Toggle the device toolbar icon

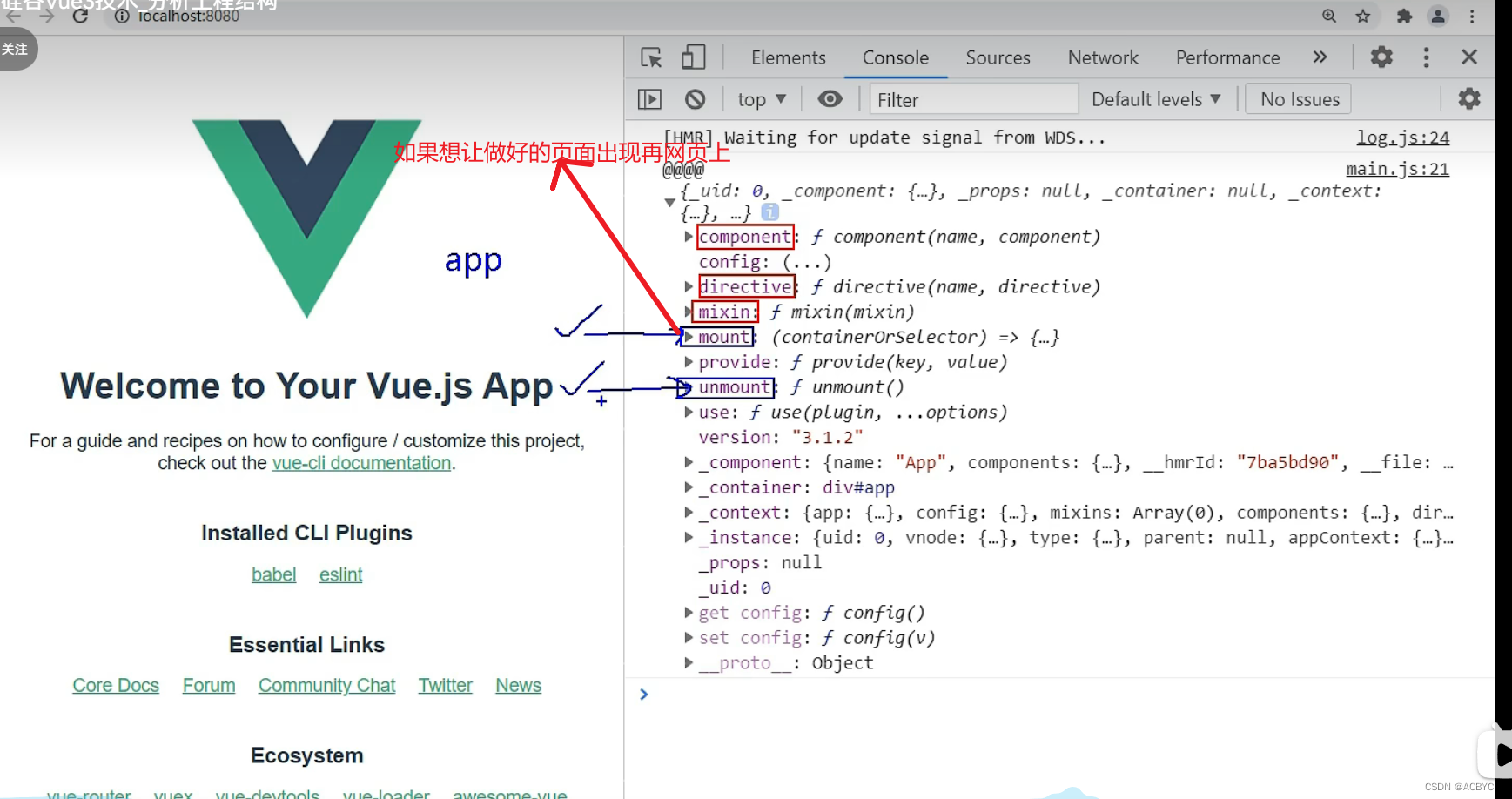point(693,57)
